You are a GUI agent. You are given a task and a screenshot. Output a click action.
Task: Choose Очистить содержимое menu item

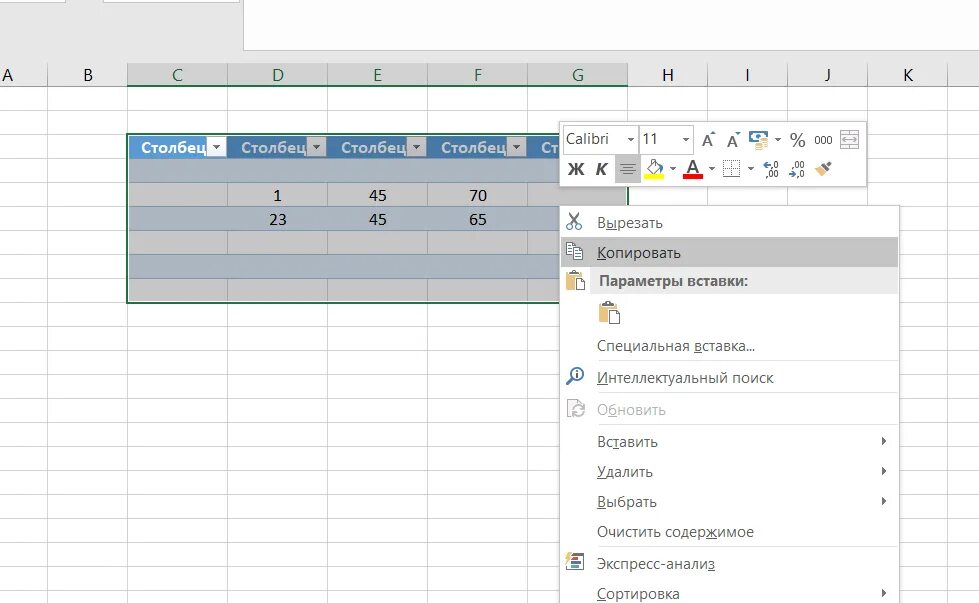729,531
